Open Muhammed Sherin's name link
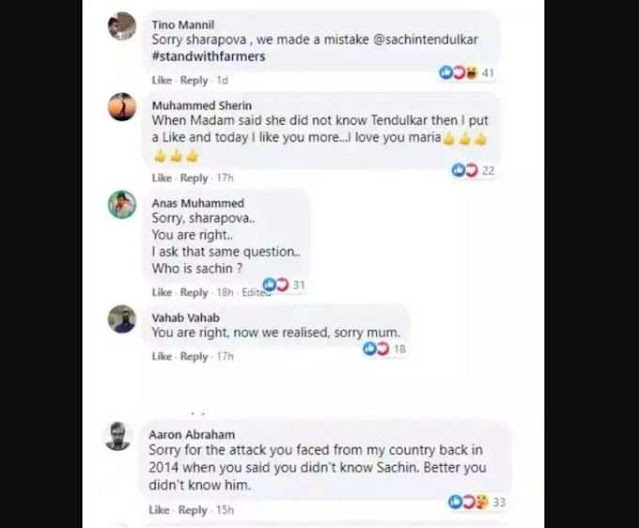This screenshot has height=528, width=639. click(x=202, y=106)
